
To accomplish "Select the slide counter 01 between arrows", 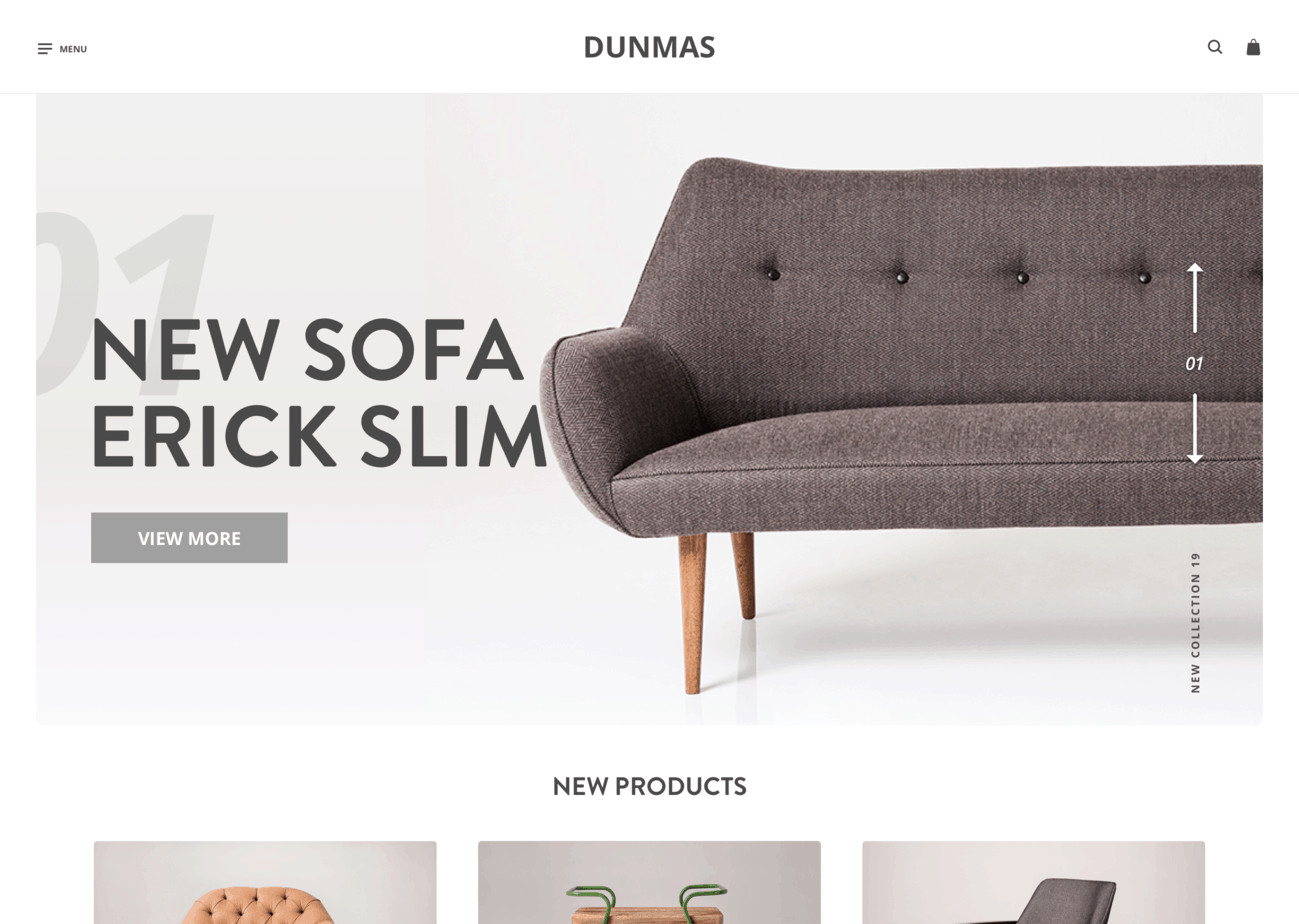I will coord(1194,364).
